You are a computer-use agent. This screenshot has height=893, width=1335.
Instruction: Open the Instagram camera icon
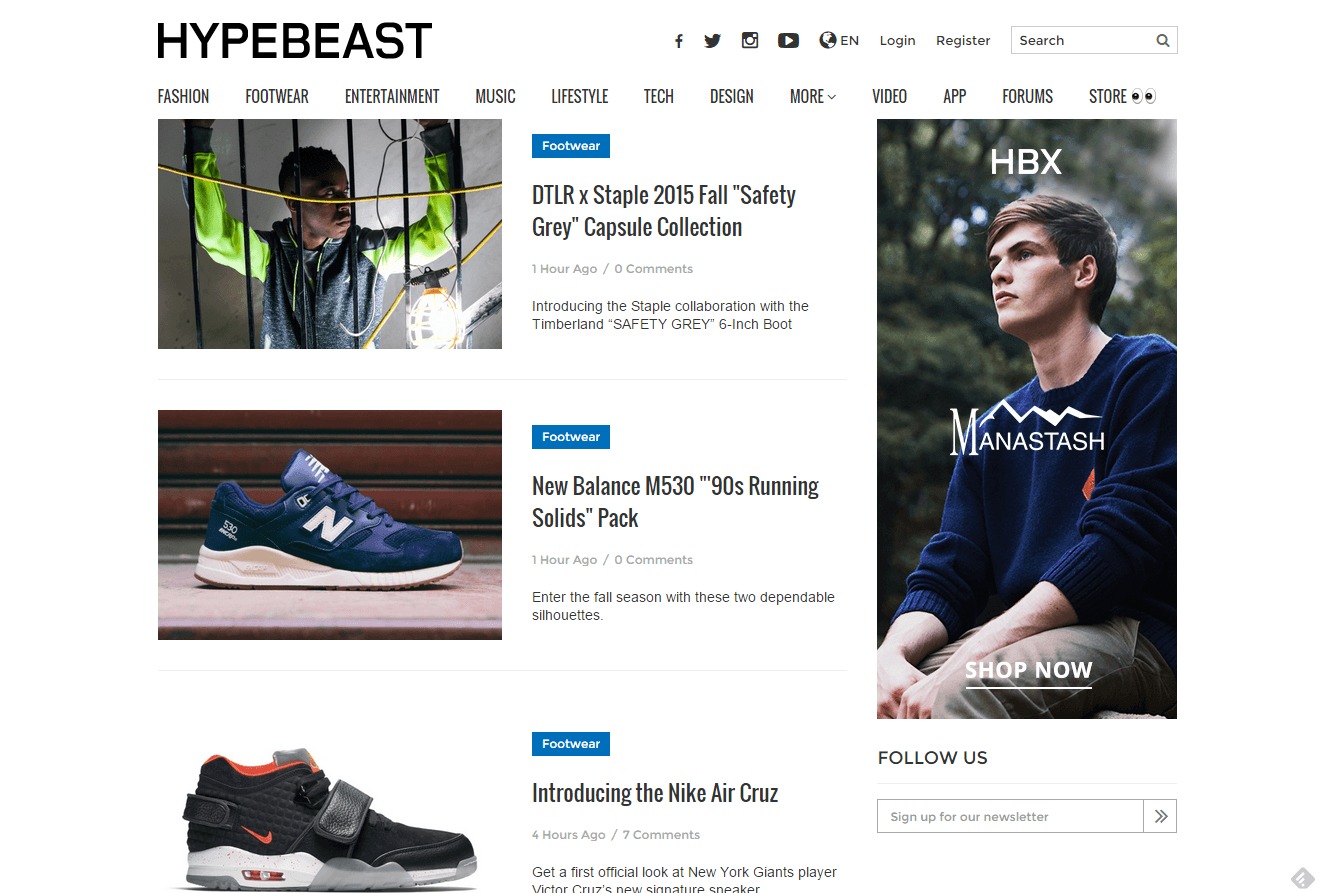click(x=749, y=40)
